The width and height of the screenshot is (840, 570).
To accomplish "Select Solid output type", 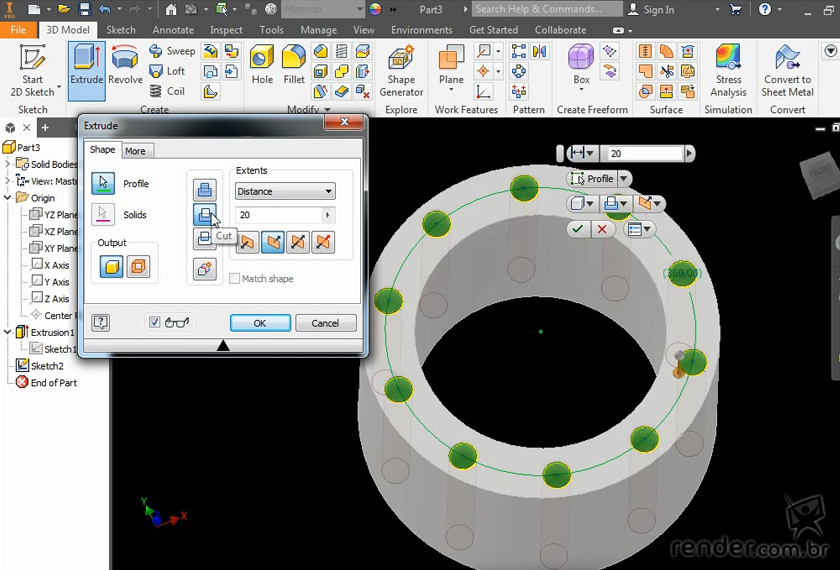I will (111, 267).
